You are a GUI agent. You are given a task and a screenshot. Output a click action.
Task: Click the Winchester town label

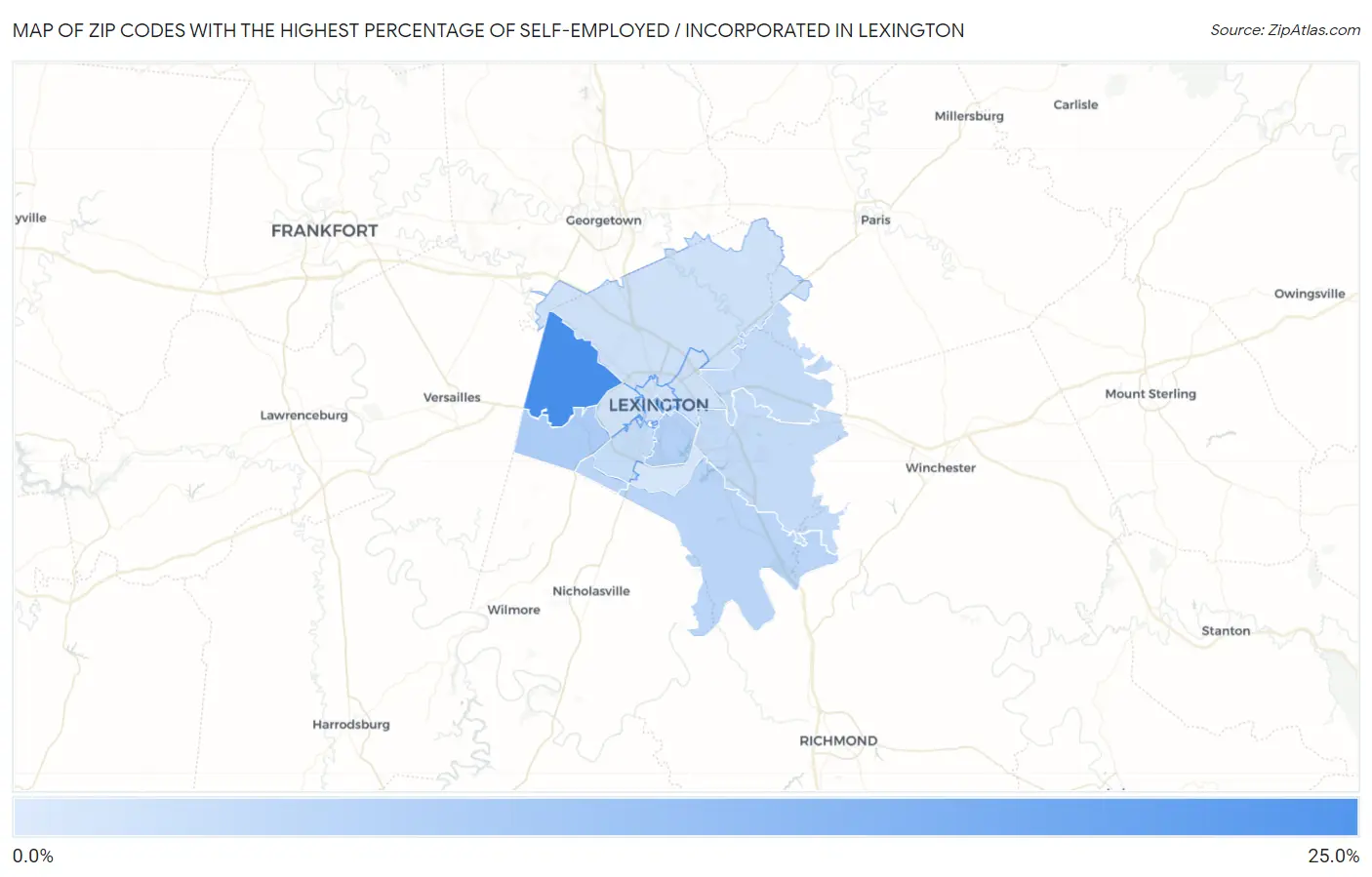(x=941, y=468)
